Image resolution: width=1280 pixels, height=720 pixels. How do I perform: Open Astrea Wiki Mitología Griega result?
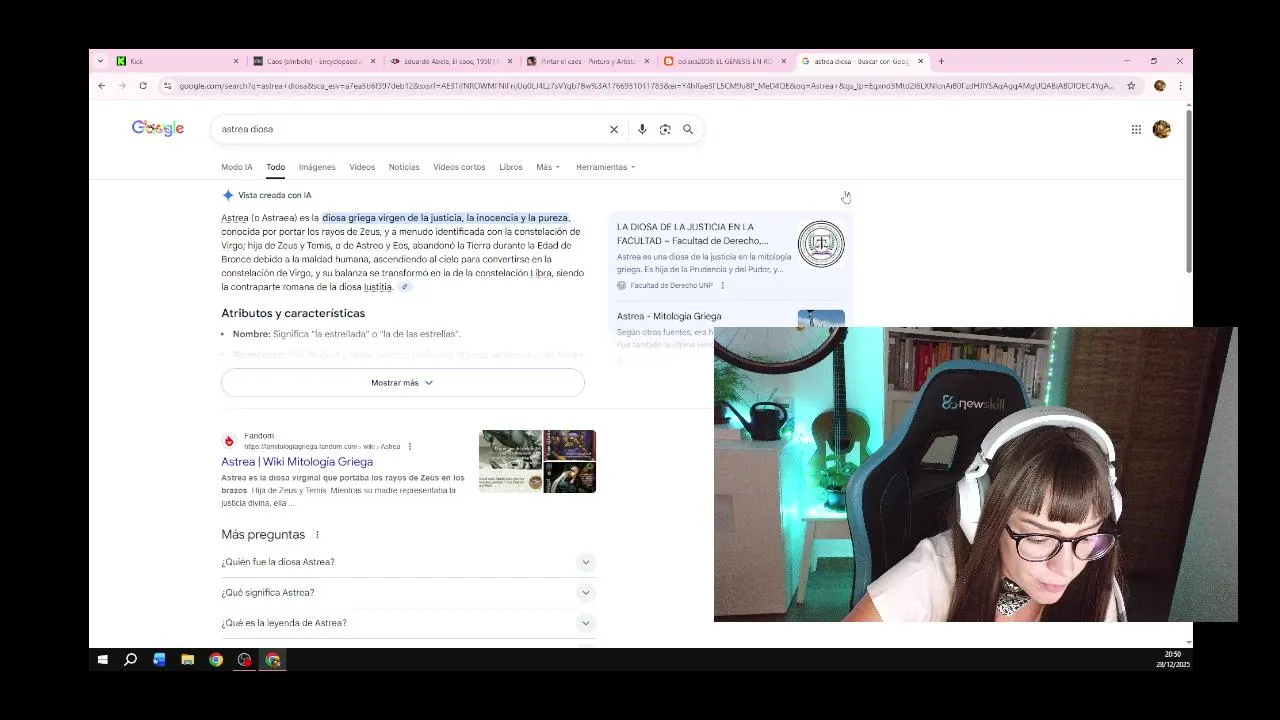point(297,462)
